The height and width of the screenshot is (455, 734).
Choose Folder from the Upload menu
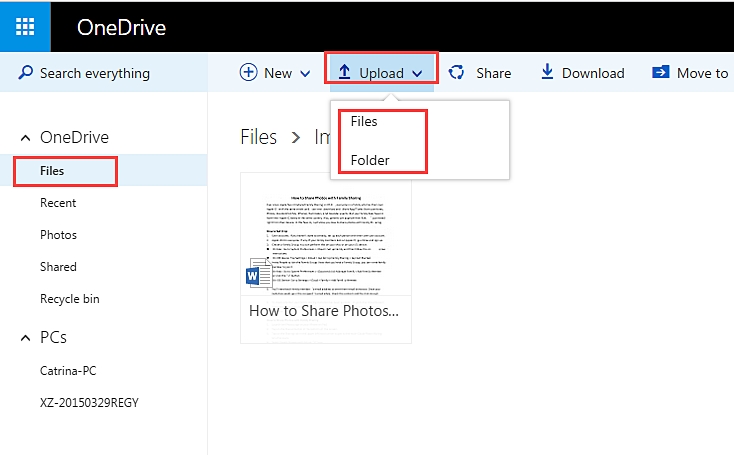click(x=370, y=160)
